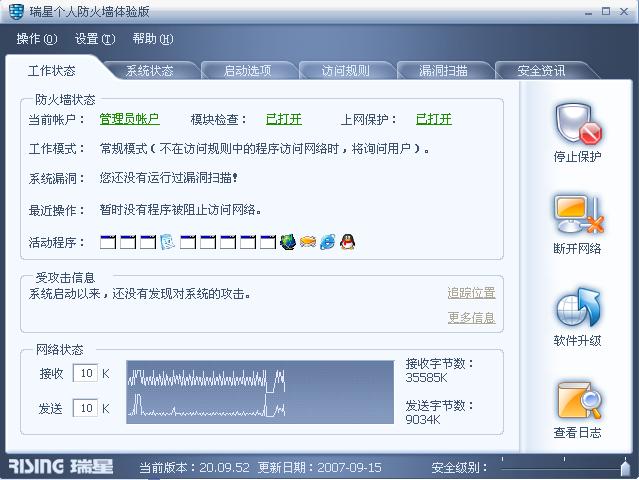
Task: Close the firewall window
Action: coord(624,11)
